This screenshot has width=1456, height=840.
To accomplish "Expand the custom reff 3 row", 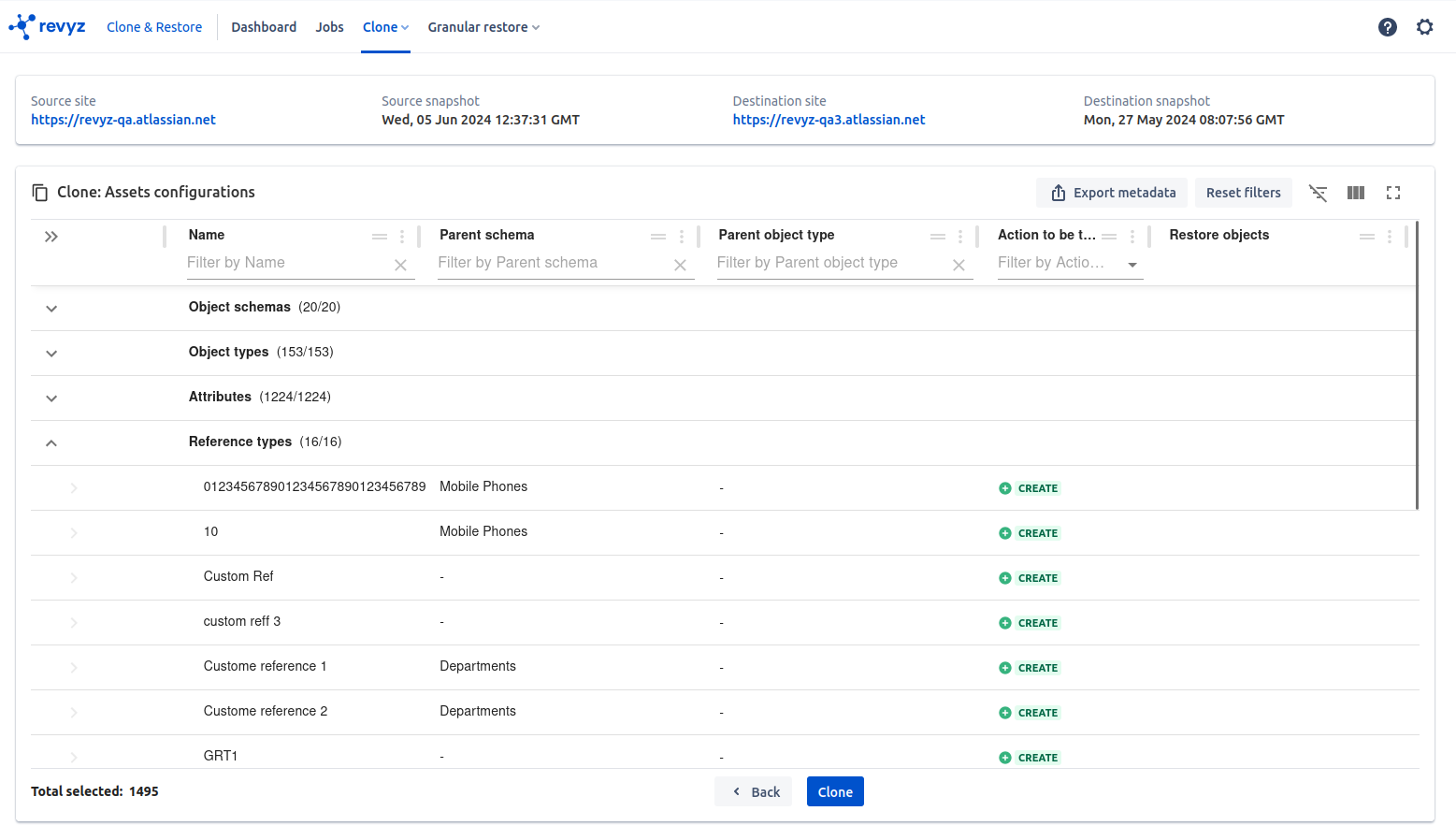I will click(74, 623).
